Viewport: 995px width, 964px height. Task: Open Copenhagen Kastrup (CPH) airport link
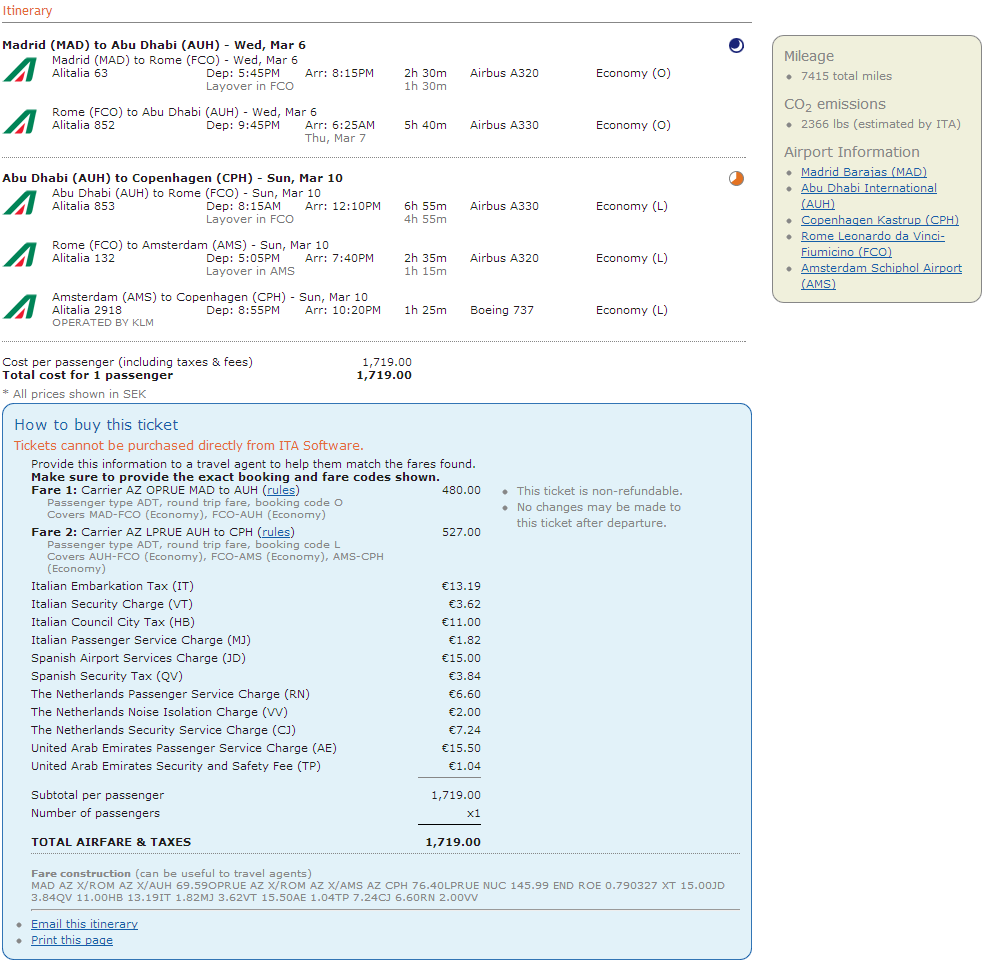coord(879,220)
